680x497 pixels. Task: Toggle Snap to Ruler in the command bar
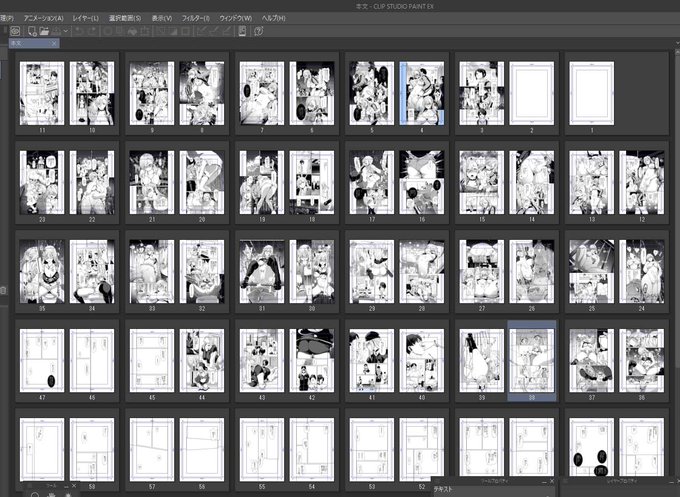point(202,31)
